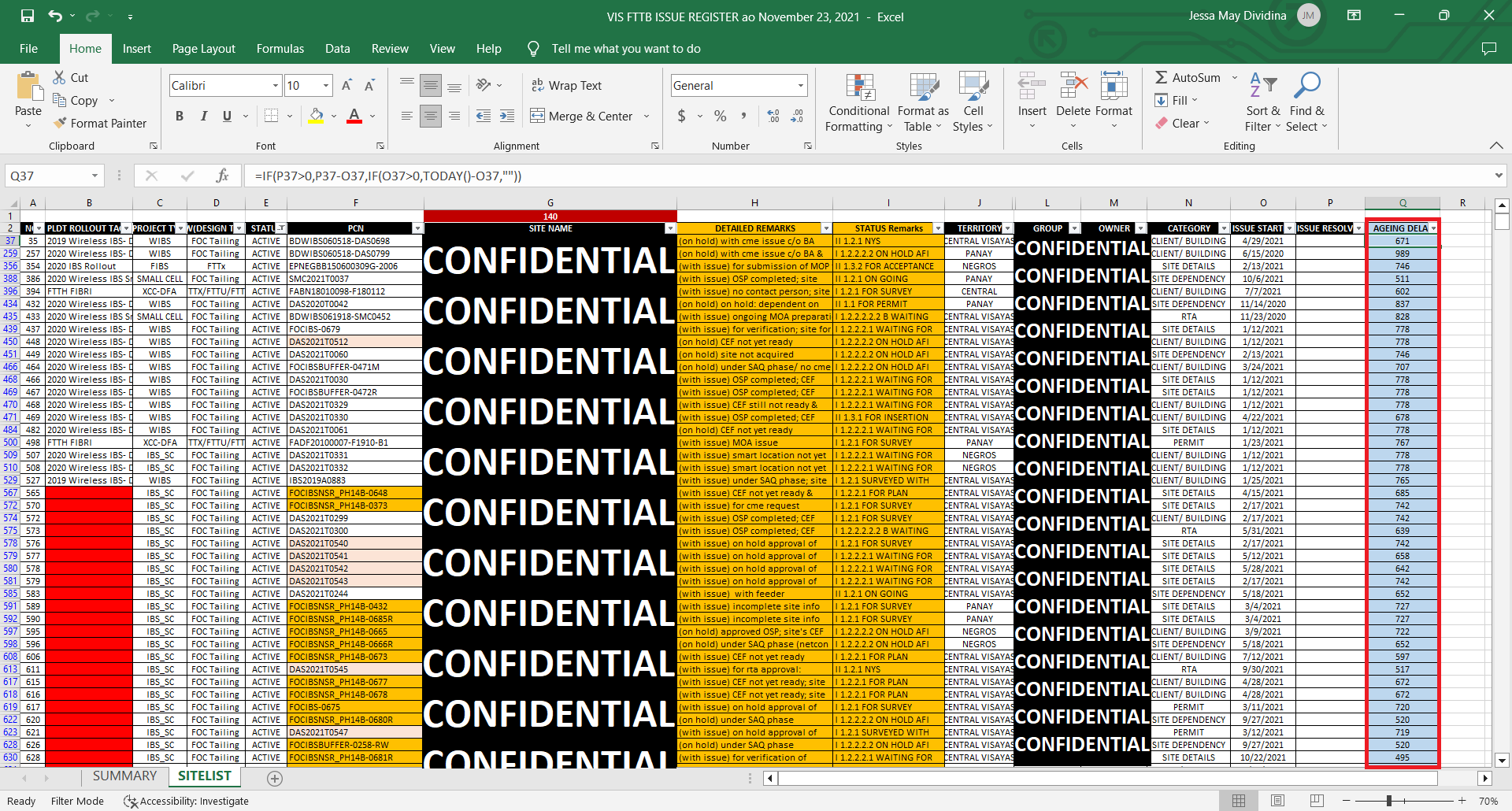Add a new sheet with the plus icon
The width and height of the screenshot is (1512, 811).
(275, 778)
